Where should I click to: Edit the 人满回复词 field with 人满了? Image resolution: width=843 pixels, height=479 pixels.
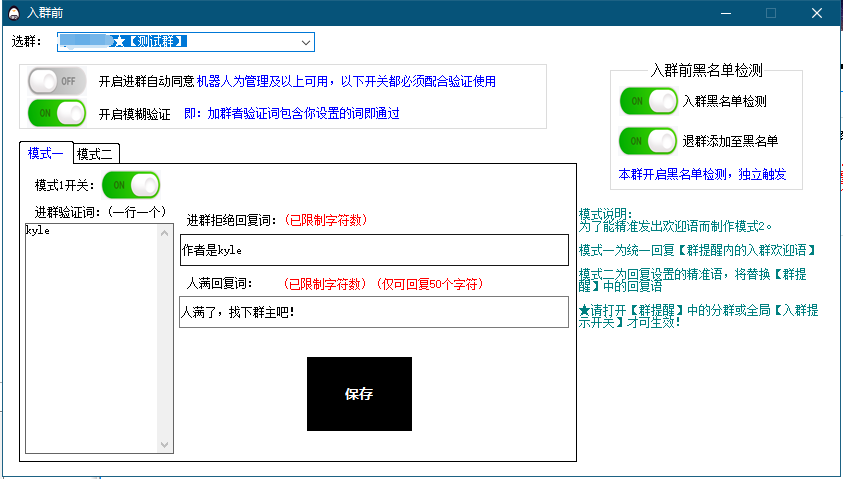pyautogui.click(x=374, y=312)
